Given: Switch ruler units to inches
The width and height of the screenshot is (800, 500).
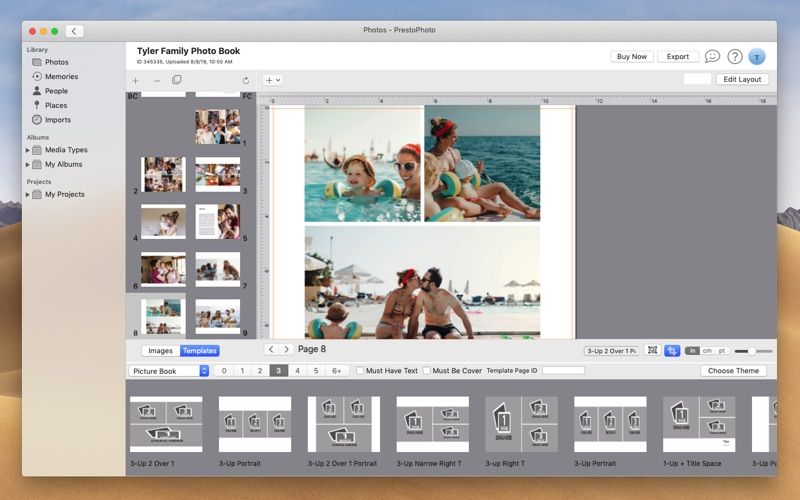Looking at the screenshot, I should (692, 351).
